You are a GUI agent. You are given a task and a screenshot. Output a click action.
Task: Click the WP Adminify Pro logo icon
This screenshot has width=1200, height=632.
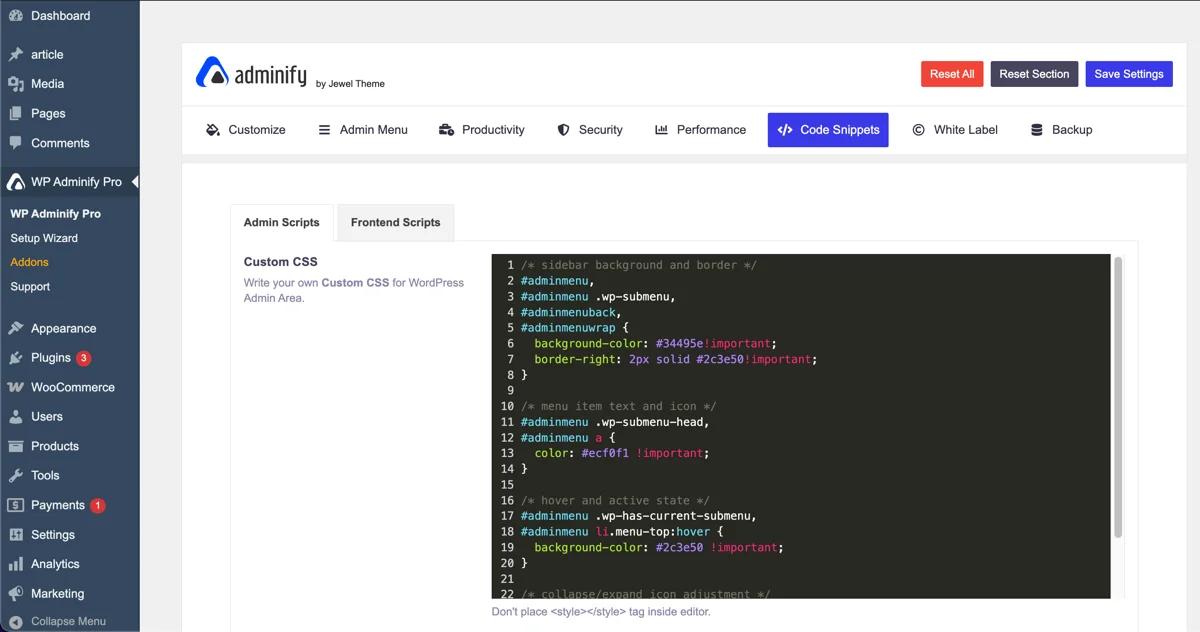pyautogui.click(x=15, y=182)
